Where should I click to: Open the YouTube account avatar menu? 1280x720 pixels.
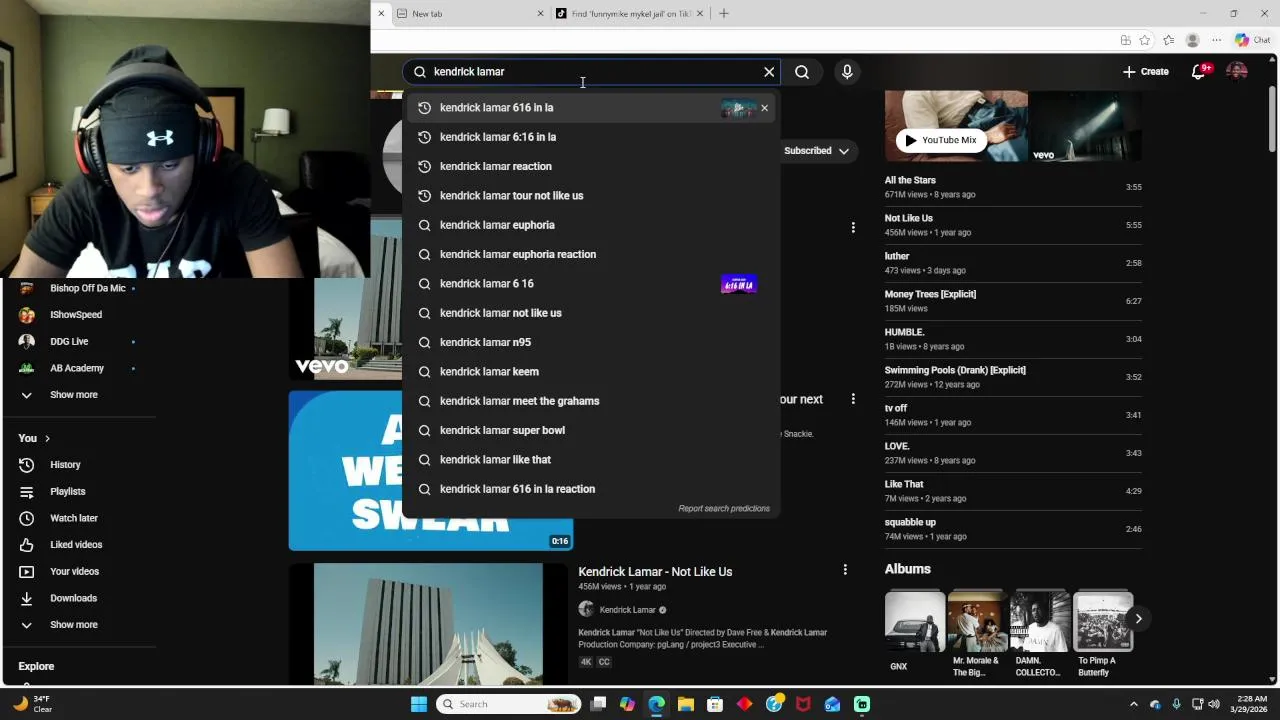(1237, 71)
